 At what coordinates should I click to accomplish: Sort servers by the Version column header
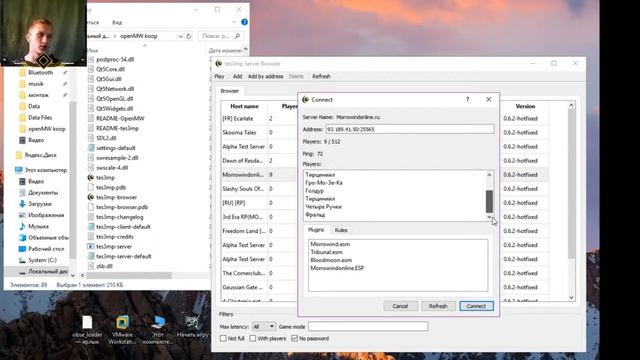pos(525,106)
